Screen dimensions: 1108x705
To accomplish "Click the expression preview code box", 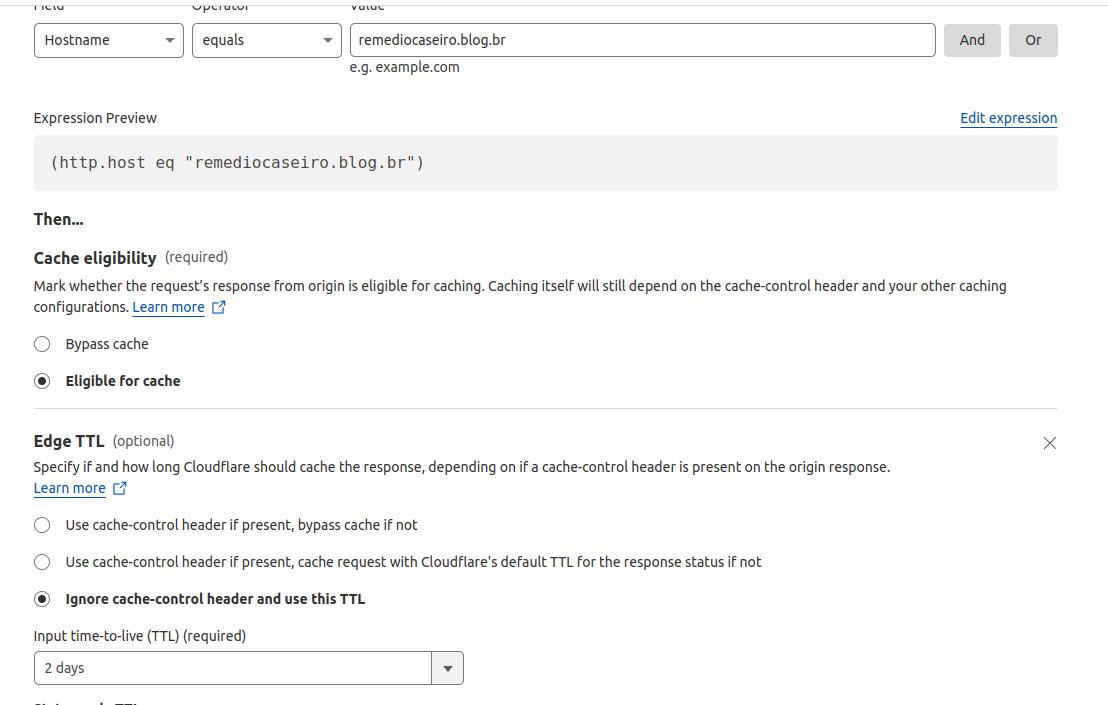I will pyautogui.click(x=546, y=163).
